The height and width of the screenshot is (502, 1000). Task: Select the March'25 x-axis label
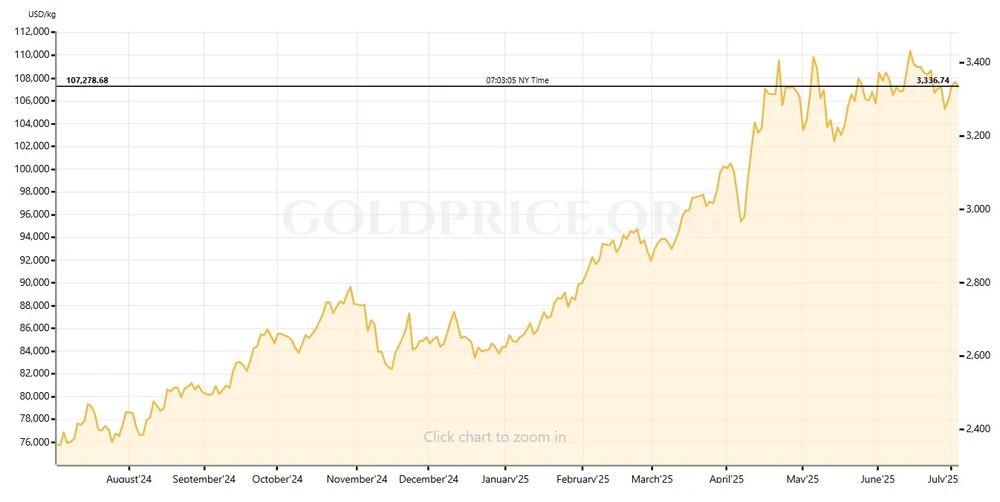coord(651,479)
